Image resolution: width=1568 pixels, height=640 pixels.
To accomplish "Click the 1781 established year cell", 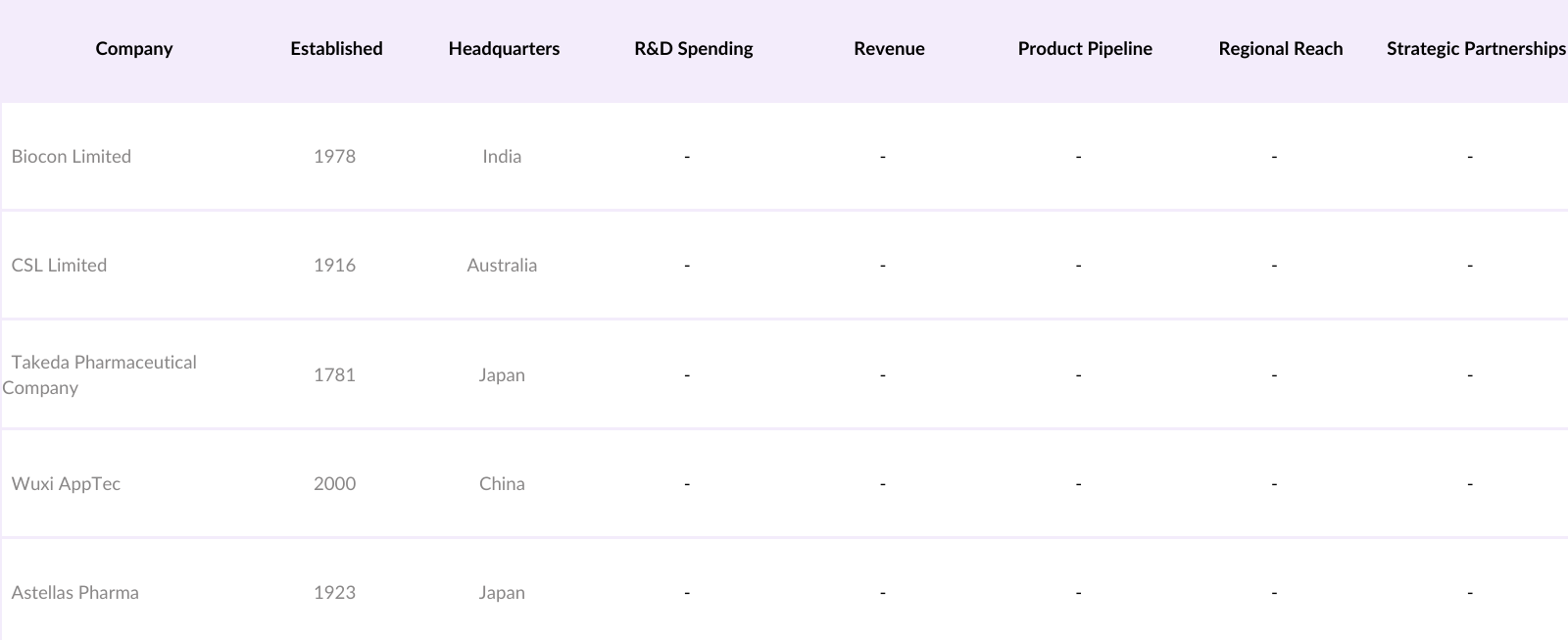I will tap(334, 375).
